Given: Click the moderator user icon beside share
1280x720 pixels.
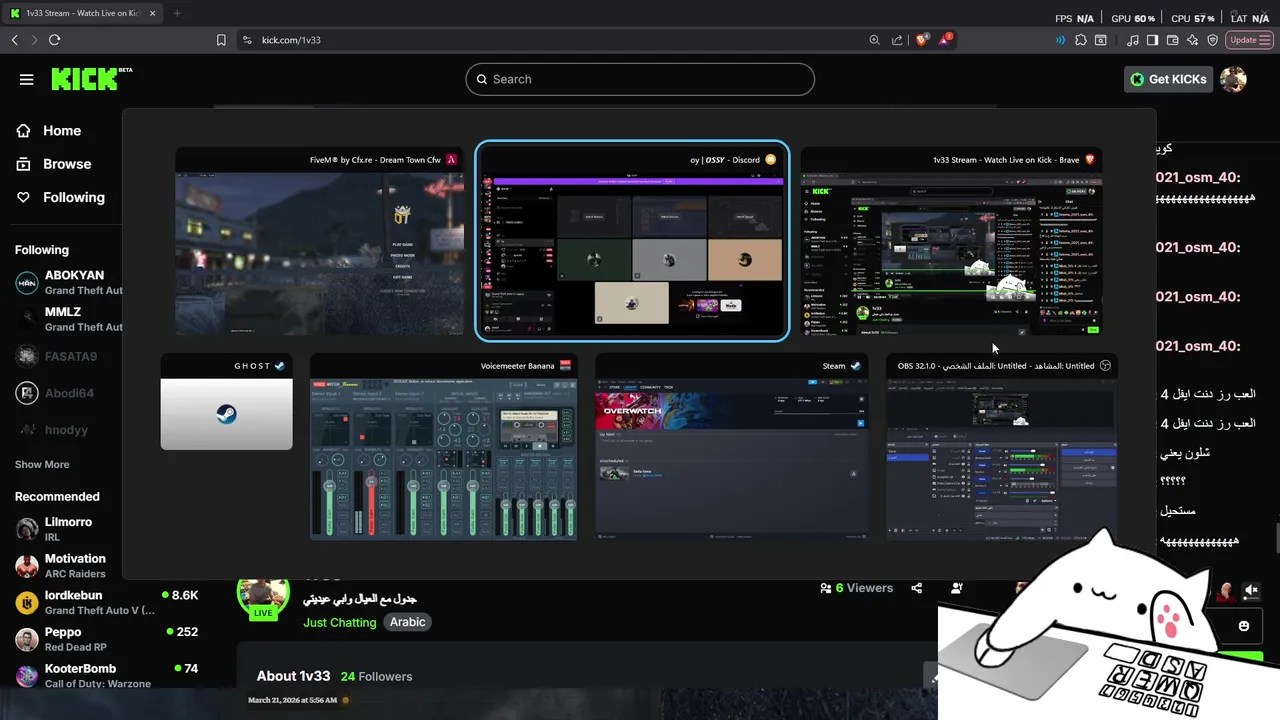Looking at the screenshot, I should (957, 588).
